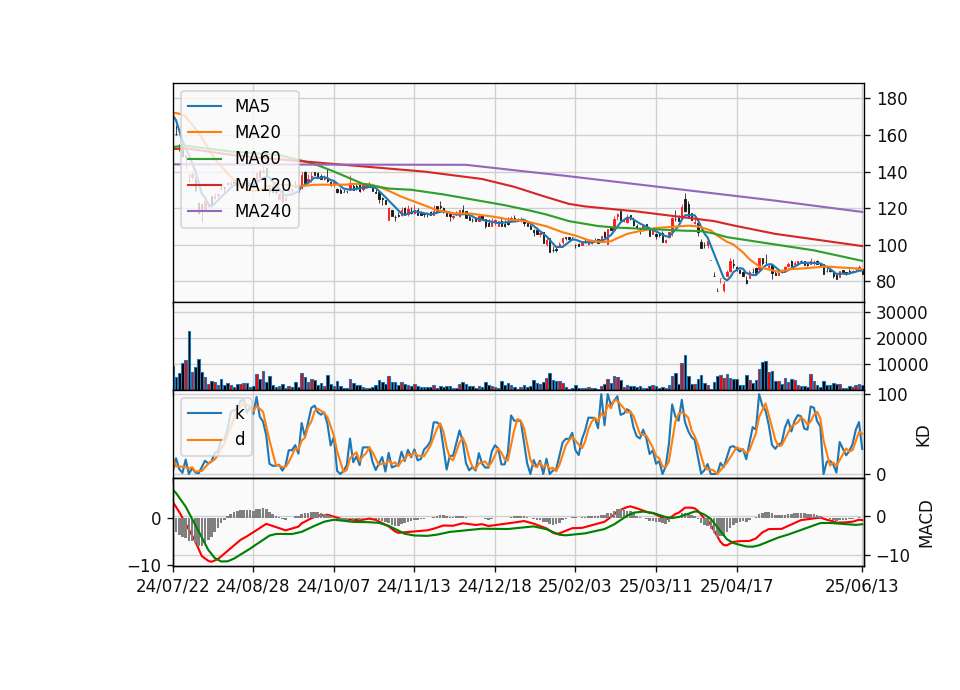The height and width of the screenshot is (690, 960).
Task: Click the purple MA240 legend line sample
Action: click(x=204, y=211)
